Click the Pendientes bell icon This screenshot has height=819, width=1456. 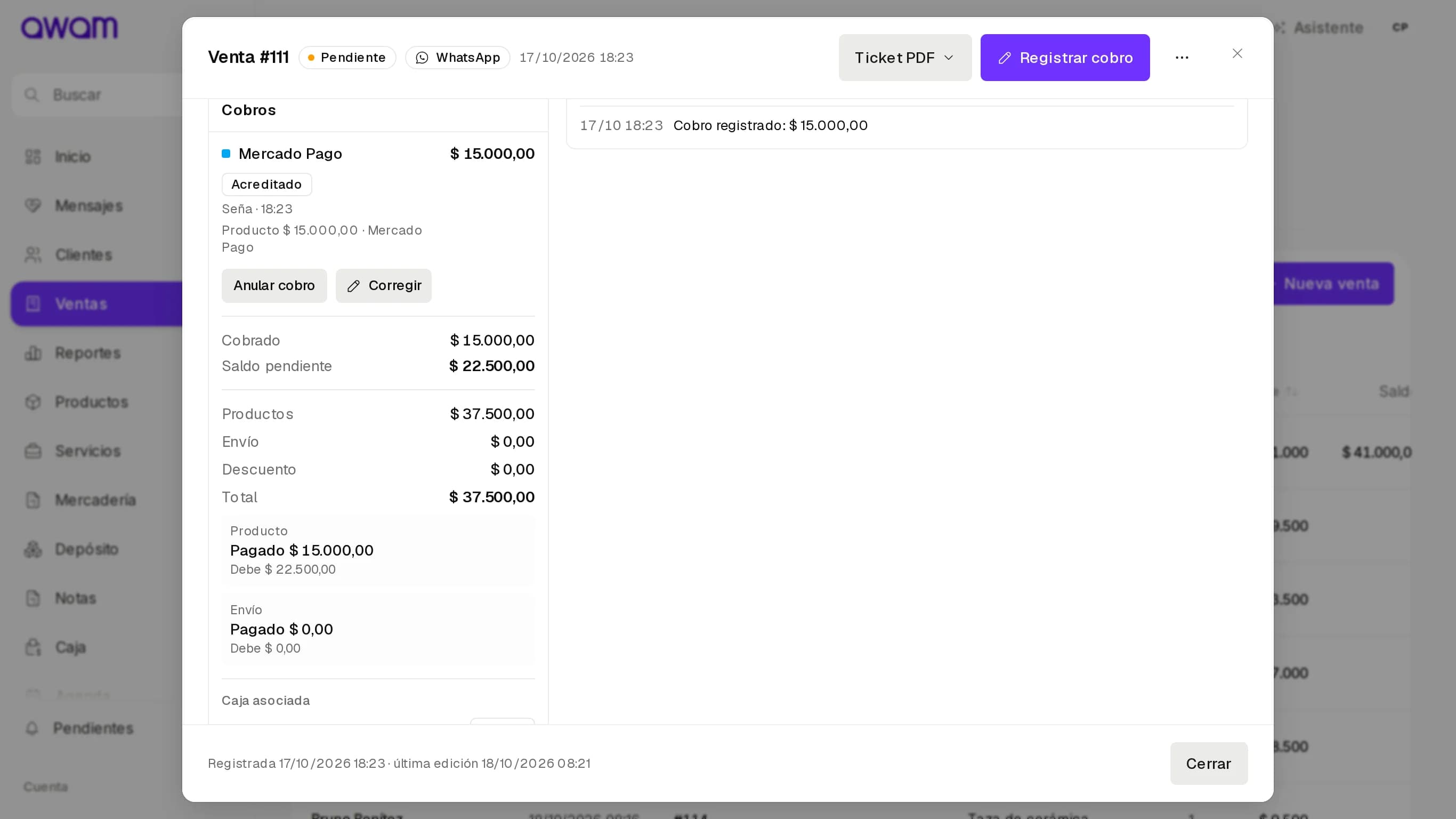pos(32,728)
